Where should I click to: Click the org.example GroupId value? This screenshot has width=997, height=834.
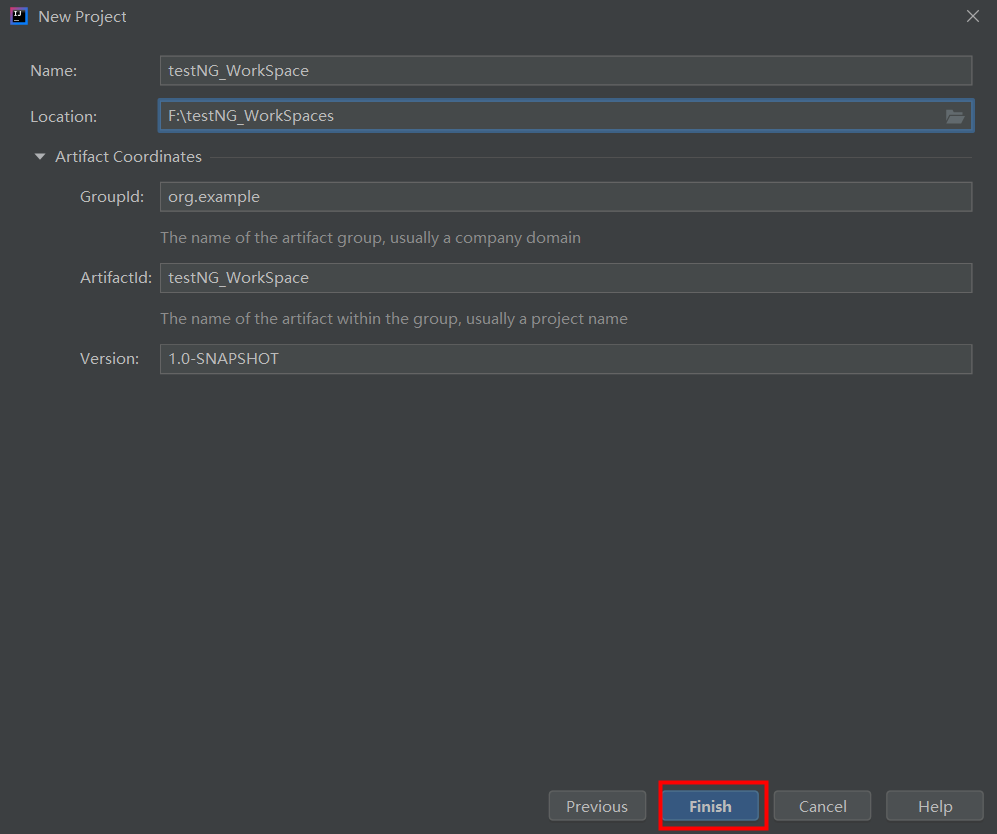pyautogui.click(x=213, y=196)
